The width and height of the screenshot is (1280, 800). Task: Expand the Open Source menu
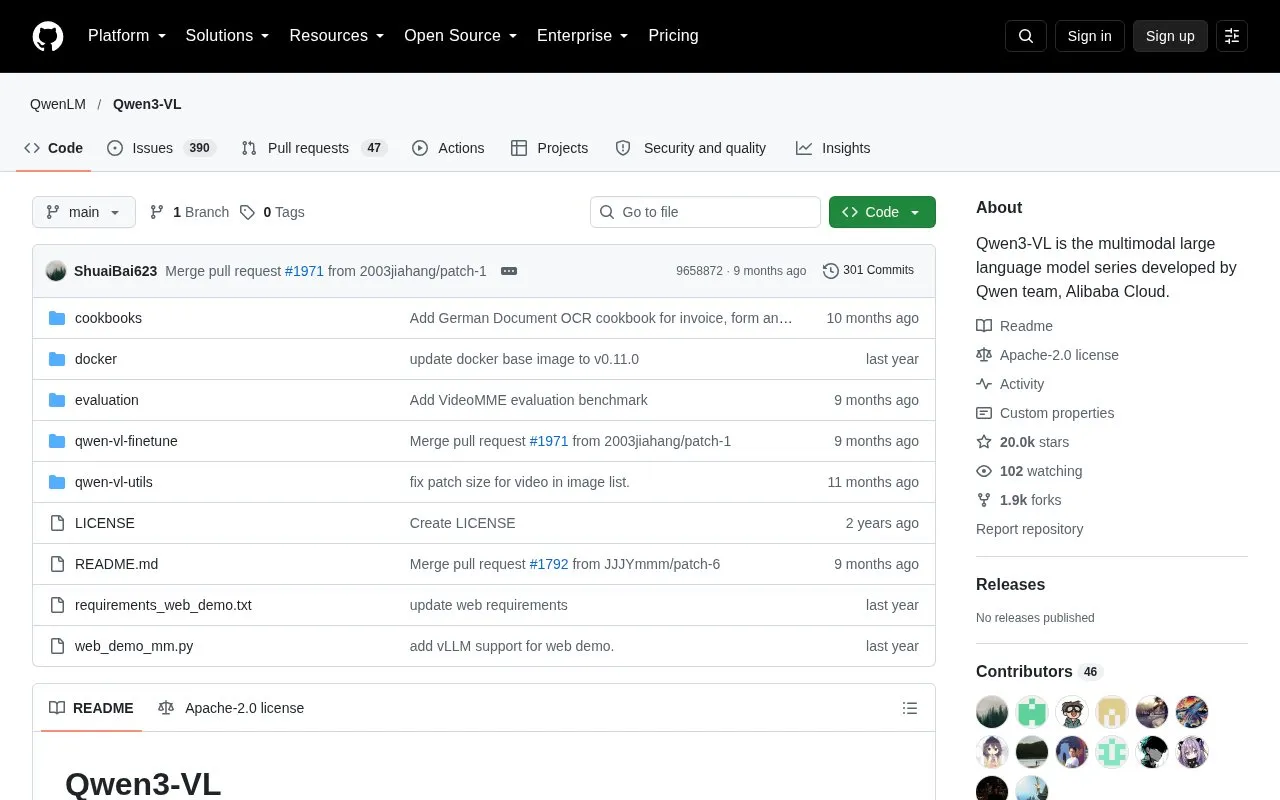pos(461,36)
